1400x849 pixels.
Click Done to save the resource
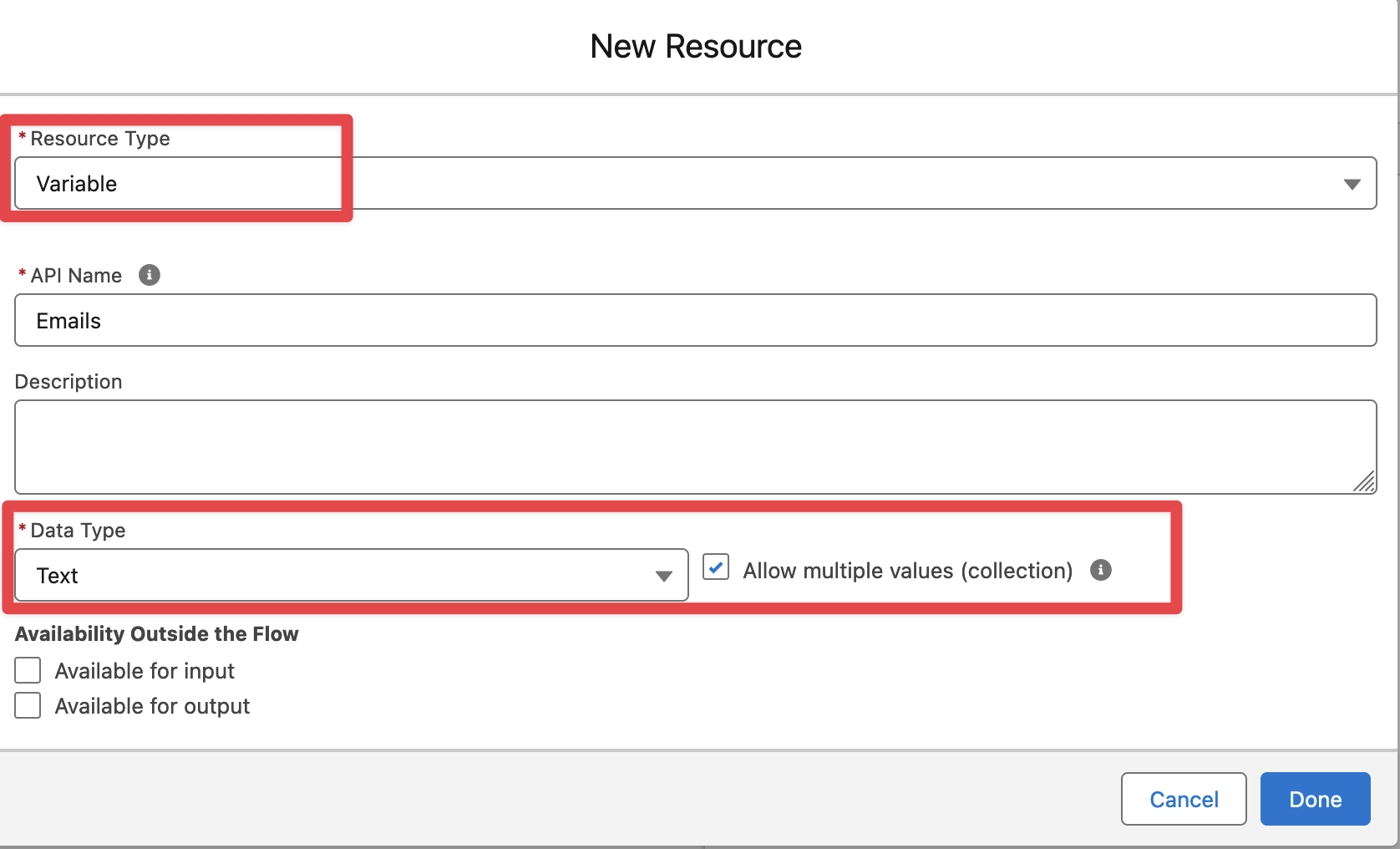point(1315,800)
